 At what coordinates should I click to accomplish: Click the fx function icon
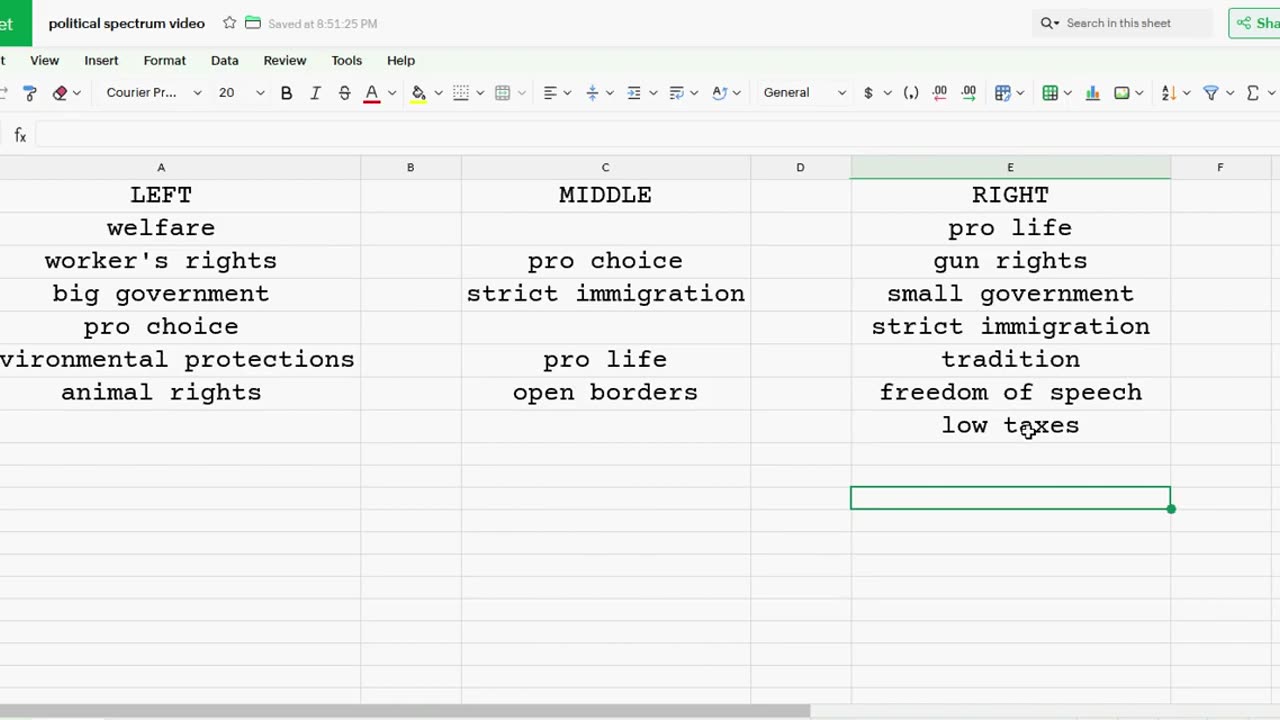[20, 136]
